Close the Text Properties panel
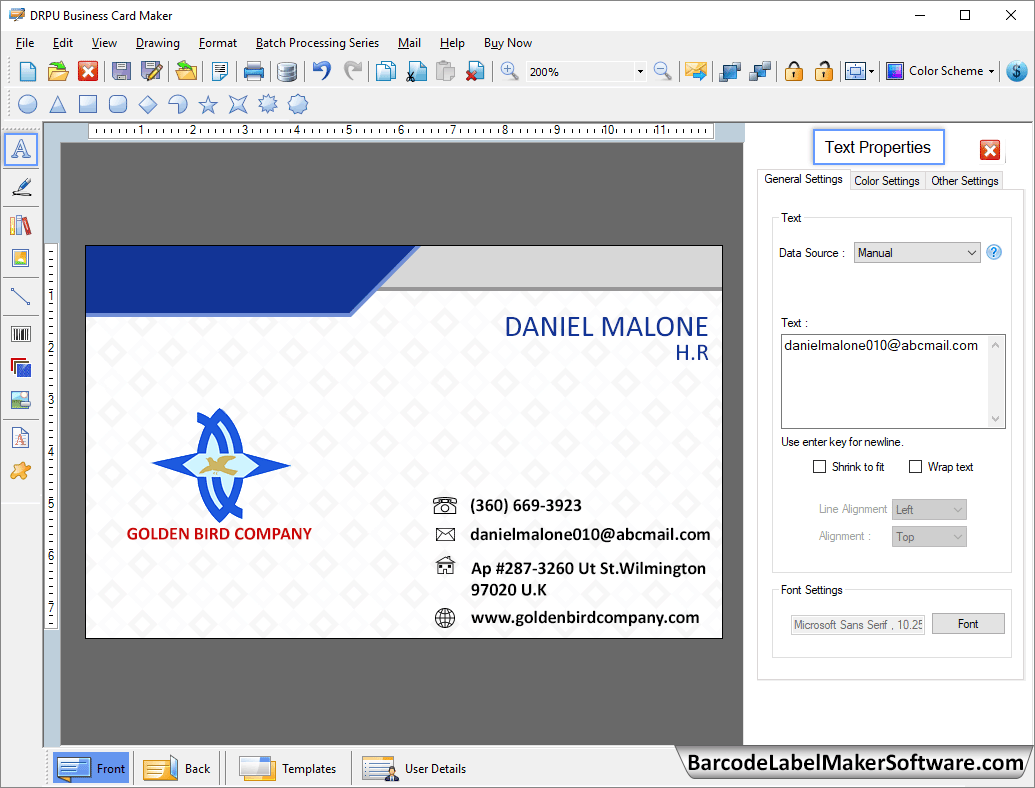This screenshot has height=788, width=1035. (990, 150)
